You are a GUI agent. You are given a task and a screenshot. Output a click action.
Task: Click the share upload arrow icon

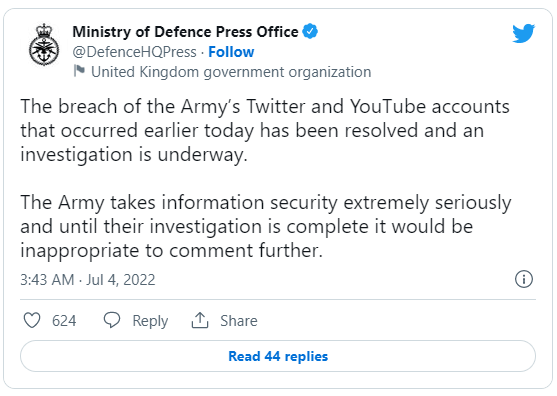[x=200, y=320]
